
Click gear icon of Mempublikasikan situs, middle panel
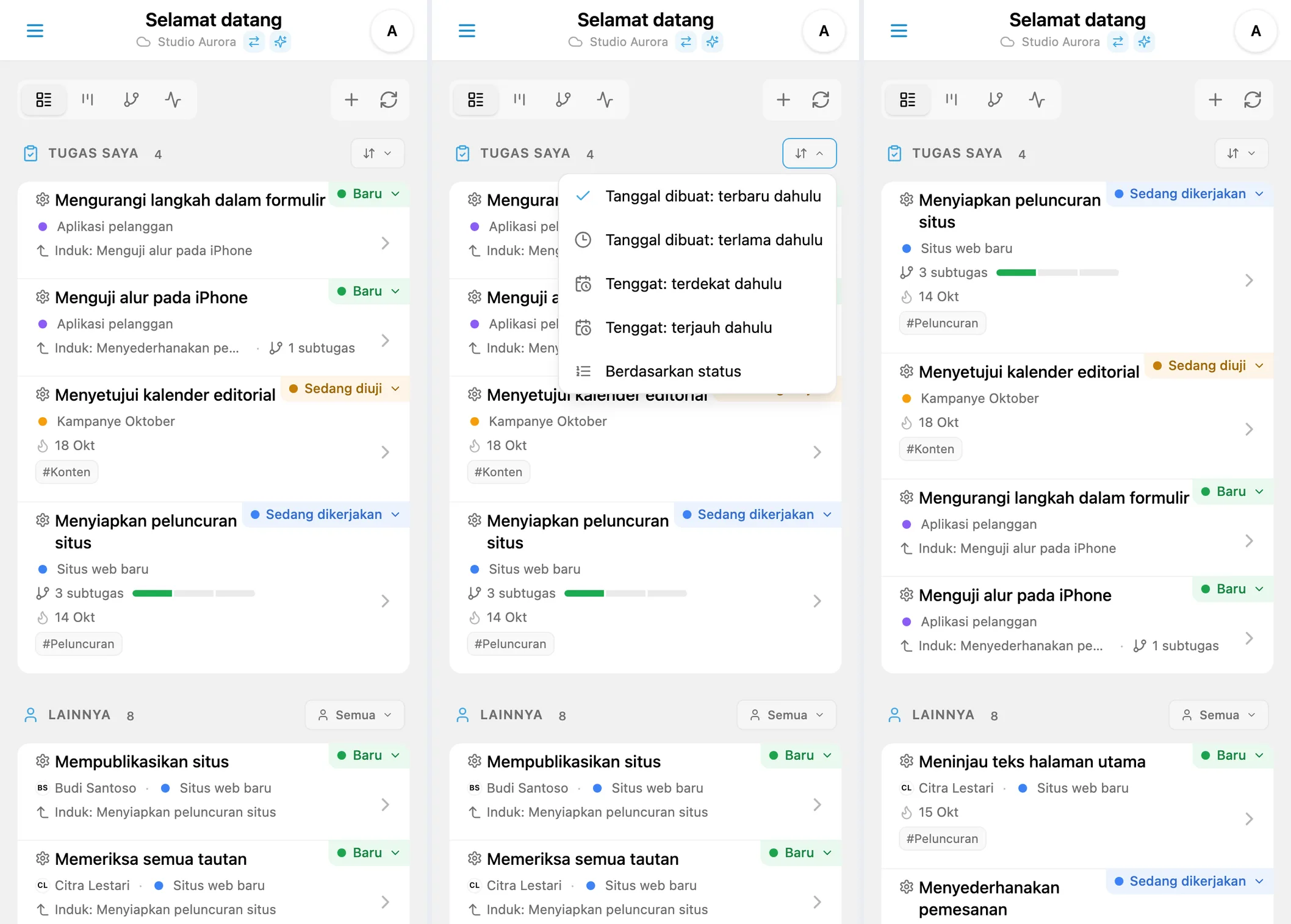click(474, 761)
